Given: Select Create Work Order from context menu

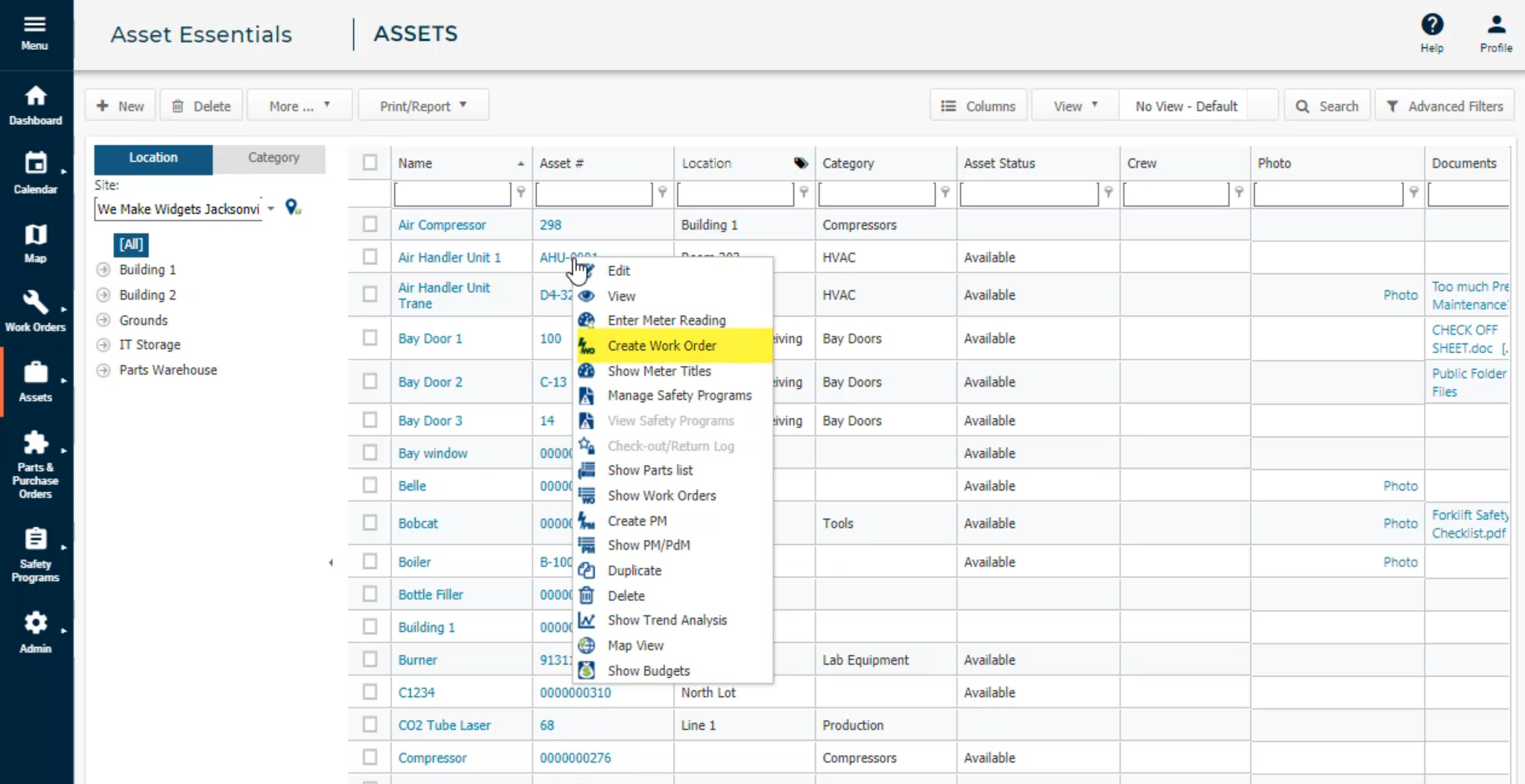Looking at the screenshot, I should coord(662,346).
